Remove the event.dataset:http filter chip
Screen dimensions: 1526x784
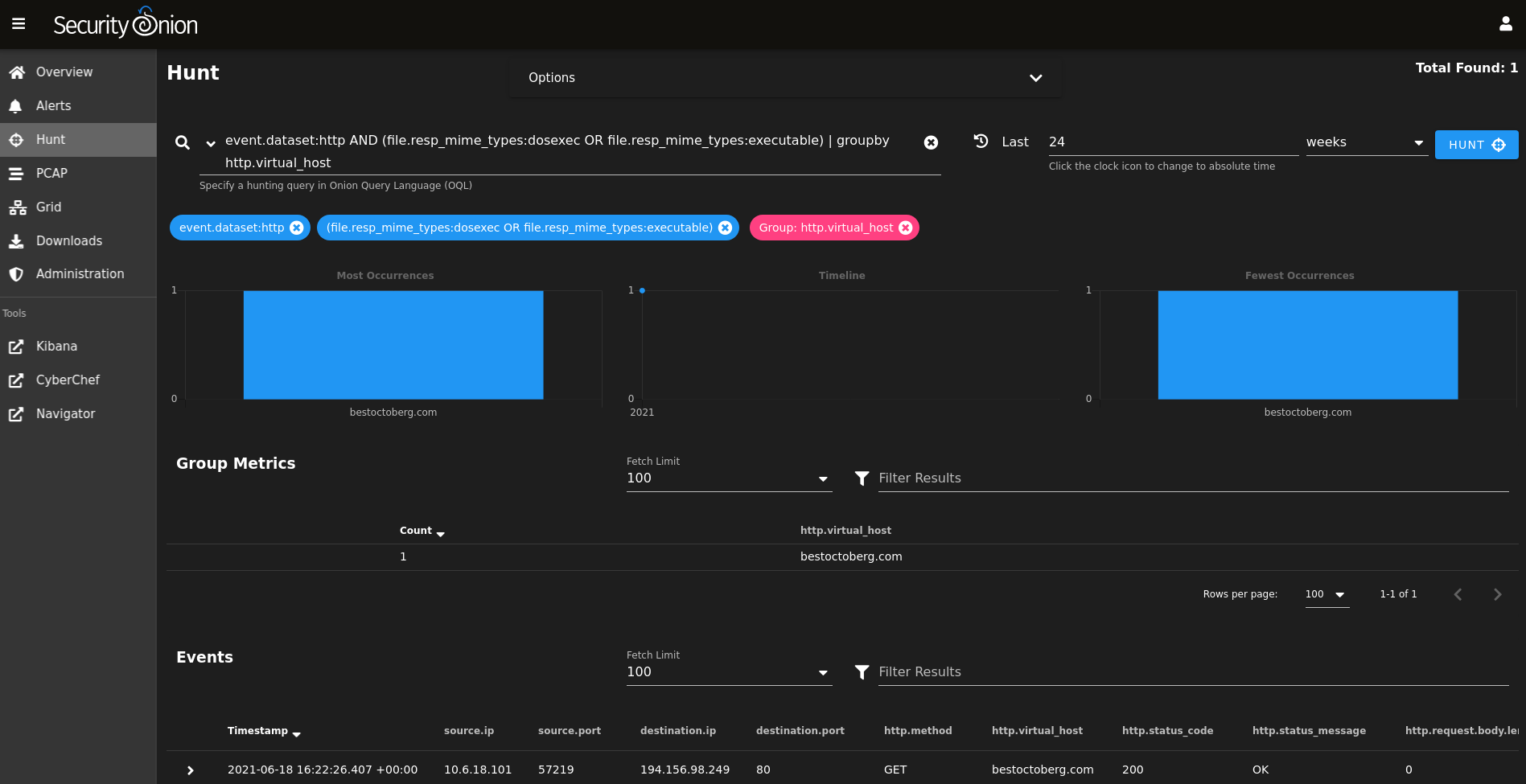pos(297,228)
